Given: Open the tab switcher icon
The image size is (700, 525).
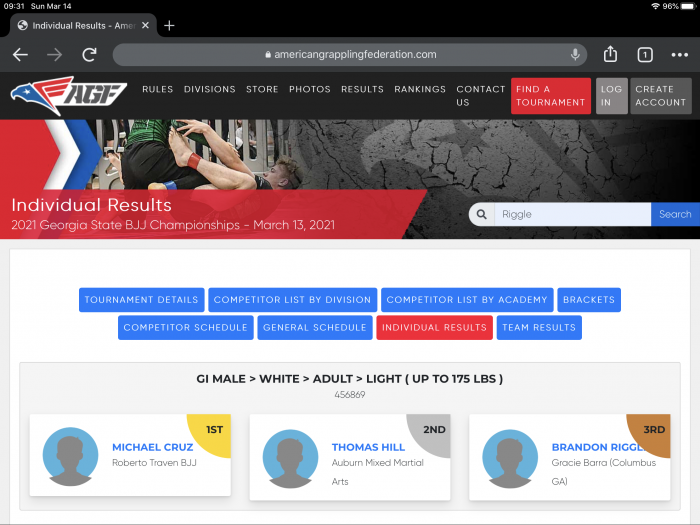Looking at the screenshot, I should point(645,55).
